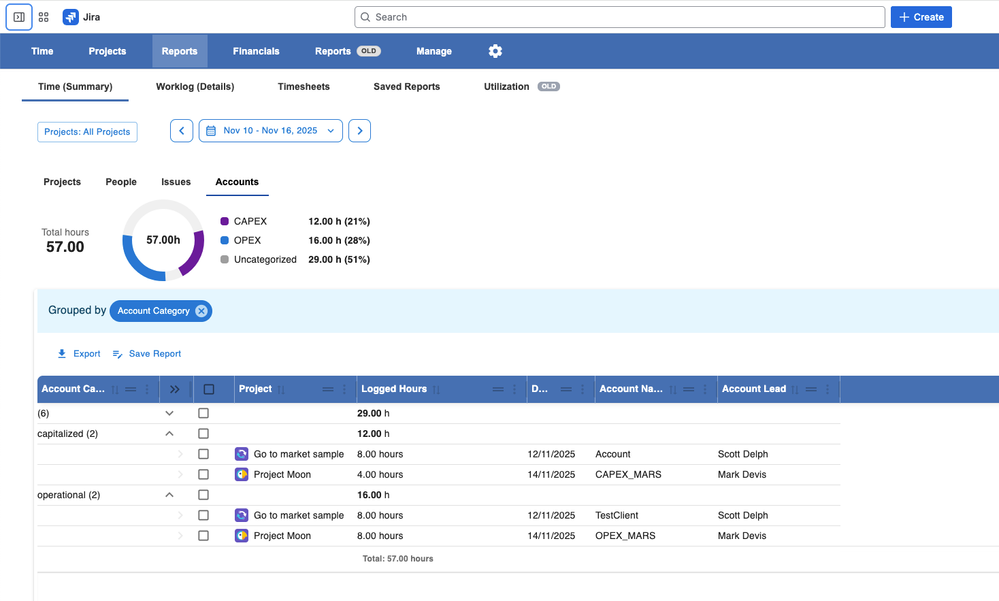Advance to next week arrow
Viewport: 999px width, 601px height.
(360, 131)
